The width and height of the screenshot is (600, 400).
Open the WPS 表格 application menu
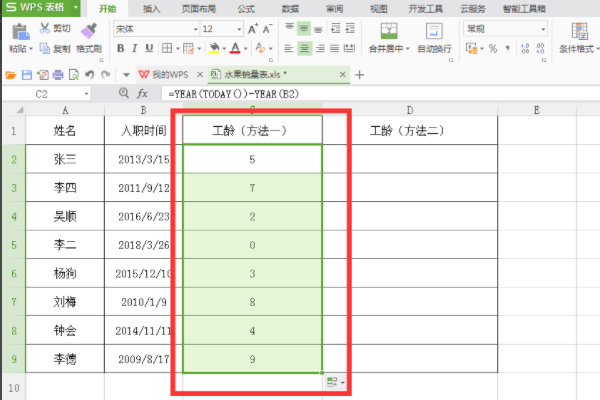point(41,8)
